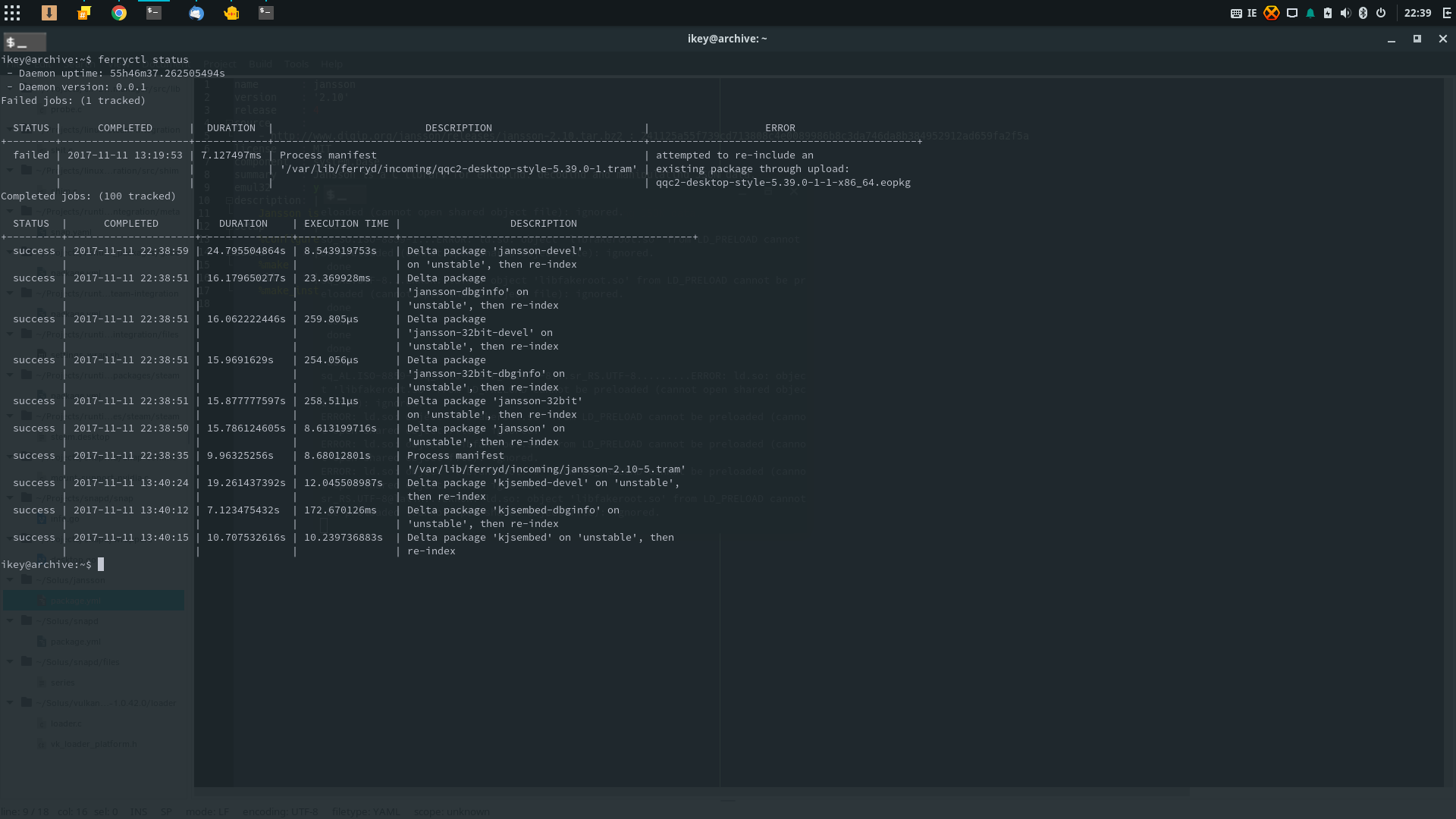Click the 'ferryctl status' command text
The image size is (1456, 819).
coord(143,60)
